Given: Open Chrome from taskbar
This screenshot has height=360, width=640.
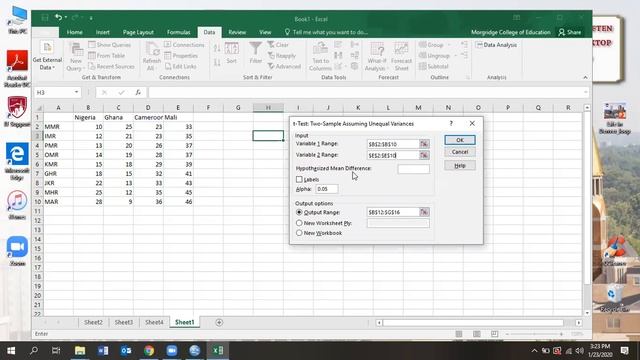Looking at the screenshot, I should (x=149, y=351).
